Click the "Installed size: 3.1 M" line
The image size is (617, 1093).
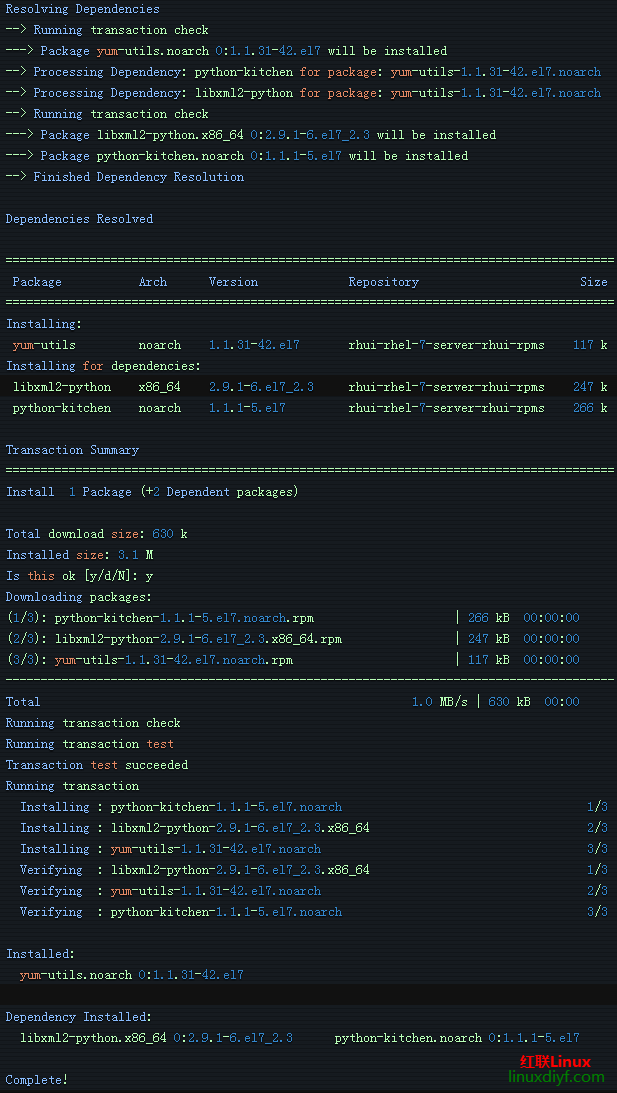[x=79, y=555]
